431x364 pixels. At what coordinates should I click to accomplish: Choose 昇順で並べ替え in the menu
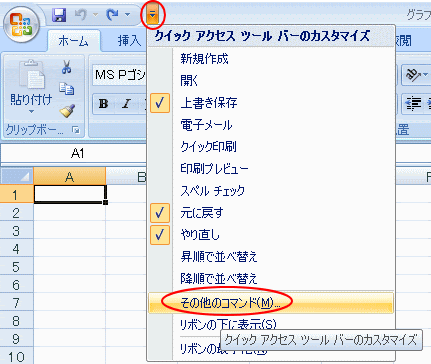click(x=271, y=256)
